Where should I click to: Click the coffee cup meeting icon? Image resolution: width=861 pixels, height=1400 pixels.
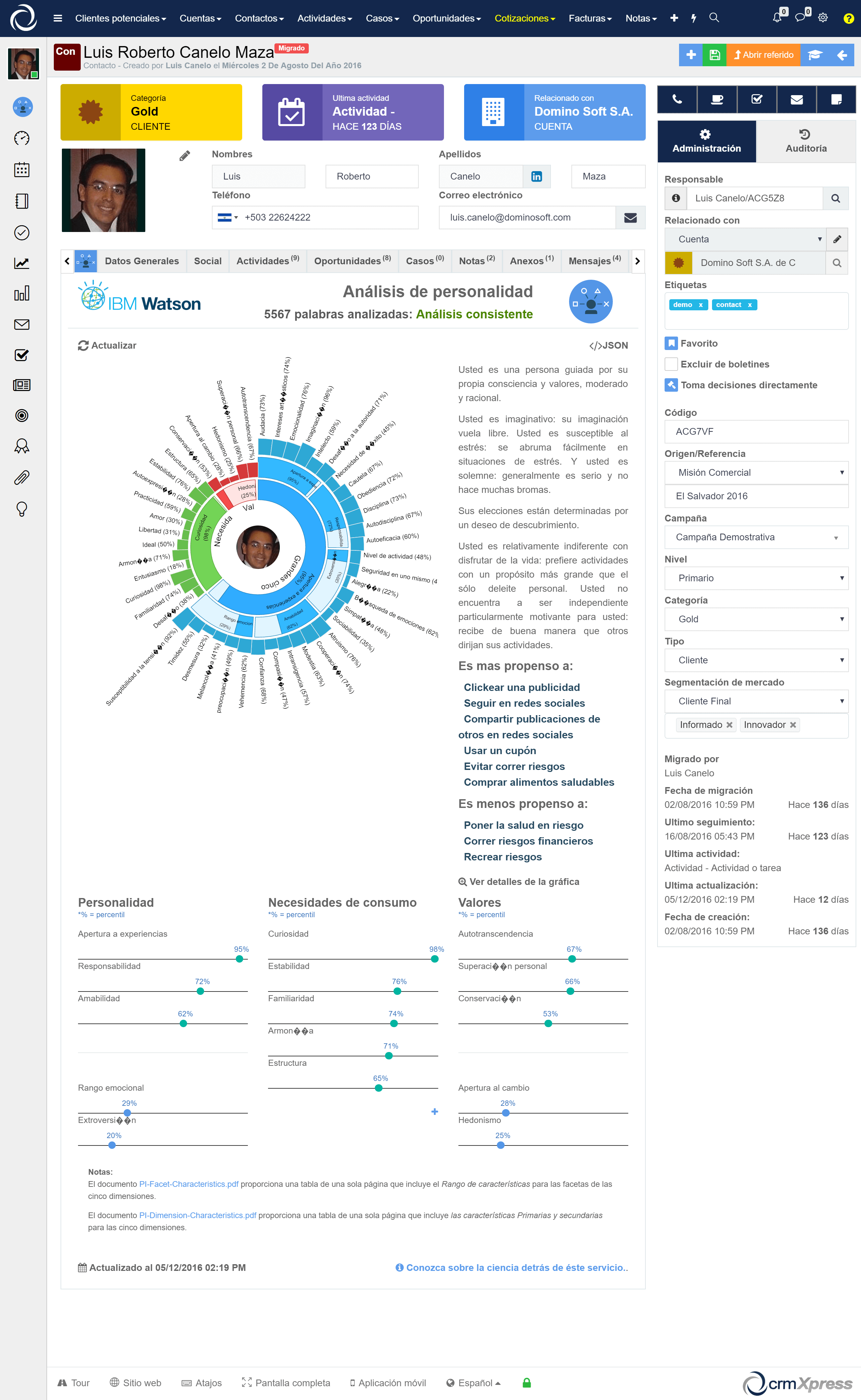(717, 100)
